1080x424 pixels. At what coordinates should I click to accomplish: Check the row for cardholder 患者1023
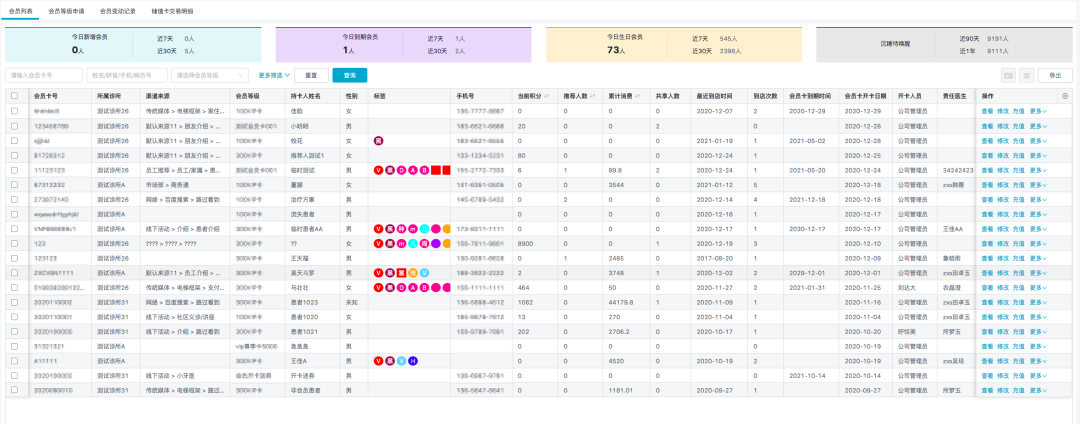click(15, 302)
